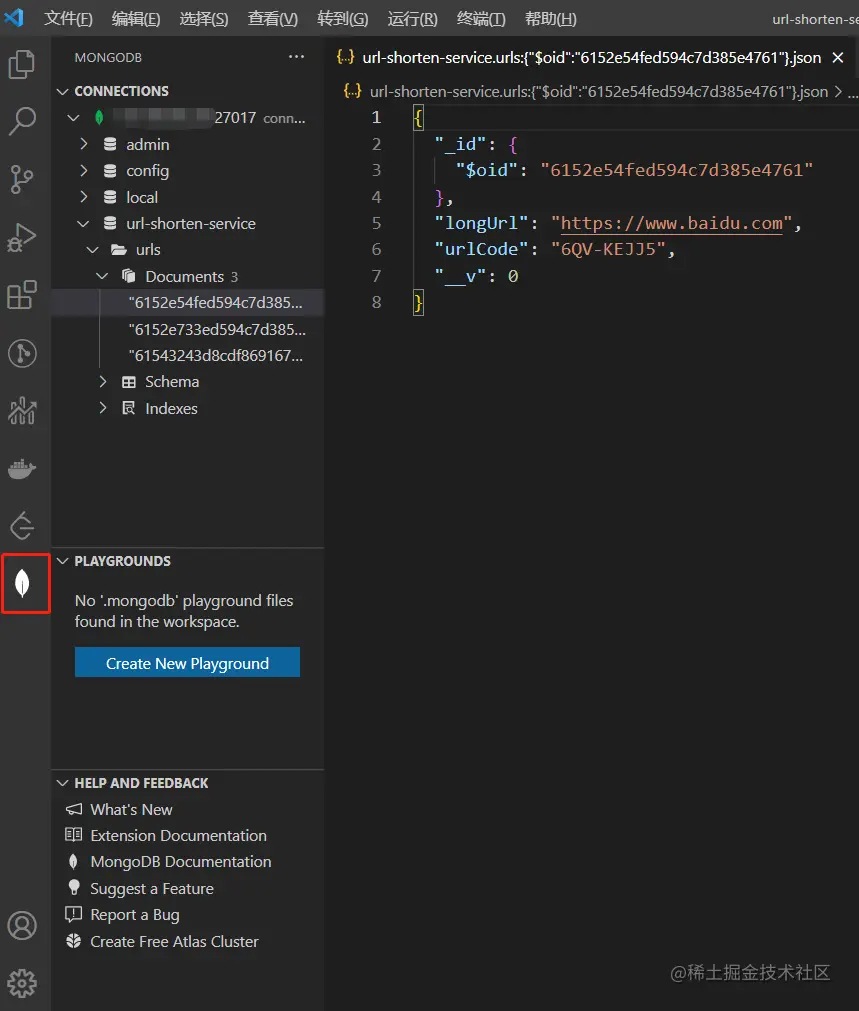Open the 帮助(H) menu
859x1011 pixels.
point(551,19)
